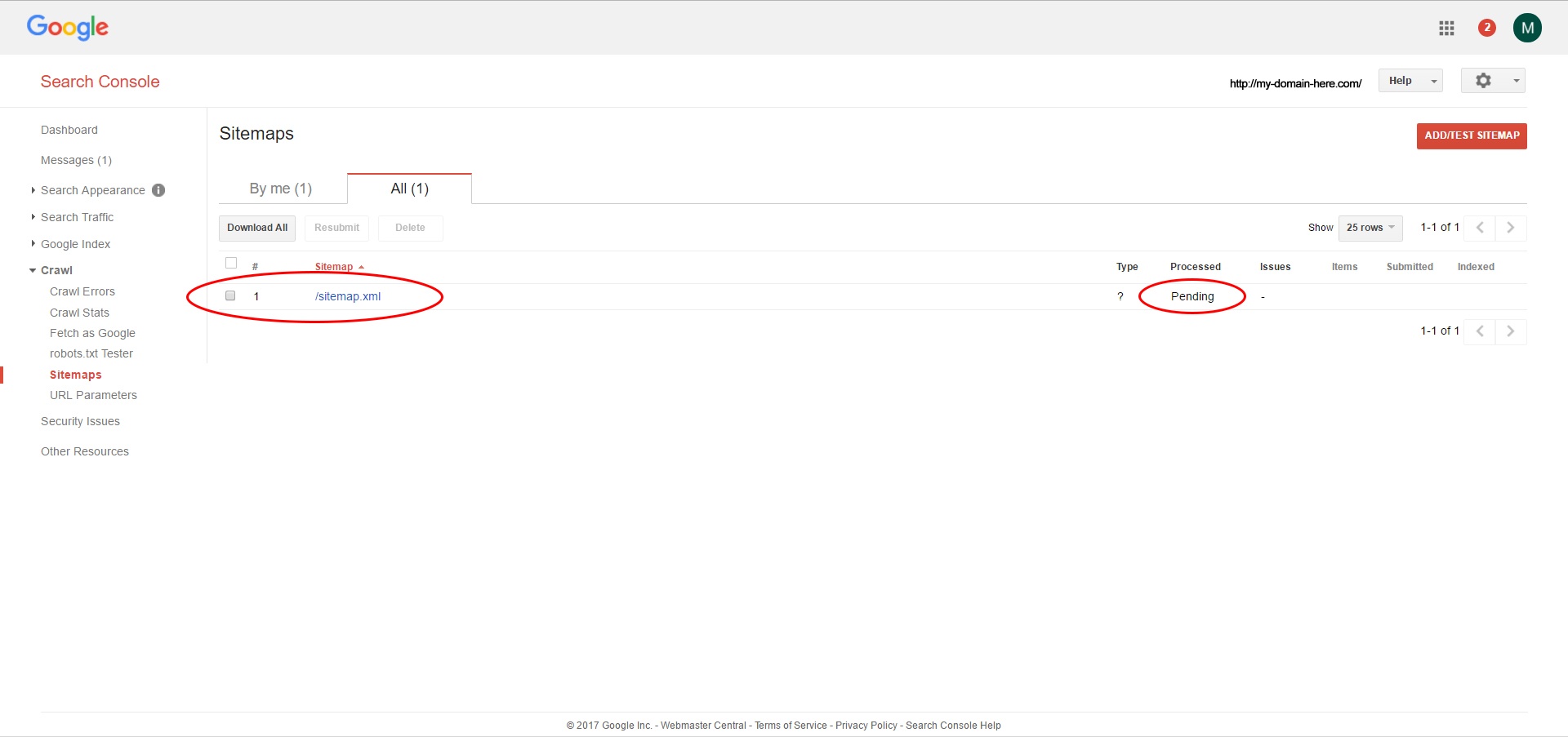Go to next page in bottom pager
Screen dimensions: 1568x737
click(1511, 331)
